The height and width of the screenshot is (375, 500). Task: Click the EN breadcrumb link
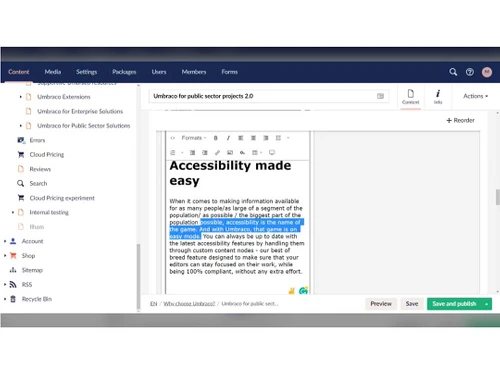click(x=153, y=304)
